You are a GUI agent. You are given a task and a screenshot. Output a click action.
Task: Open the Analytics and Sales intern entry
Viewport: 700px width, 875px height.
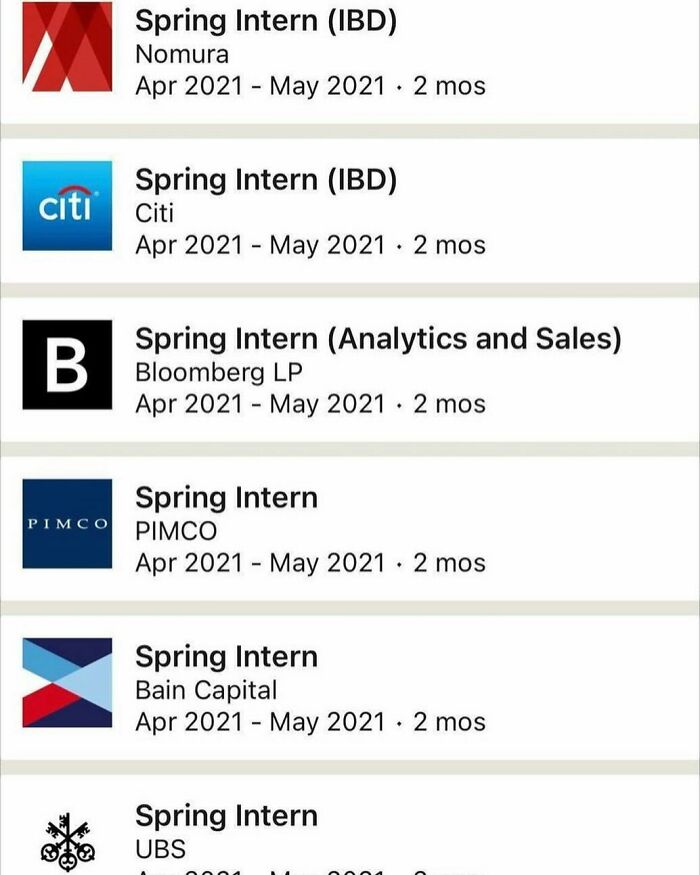(x=380, y=338)
